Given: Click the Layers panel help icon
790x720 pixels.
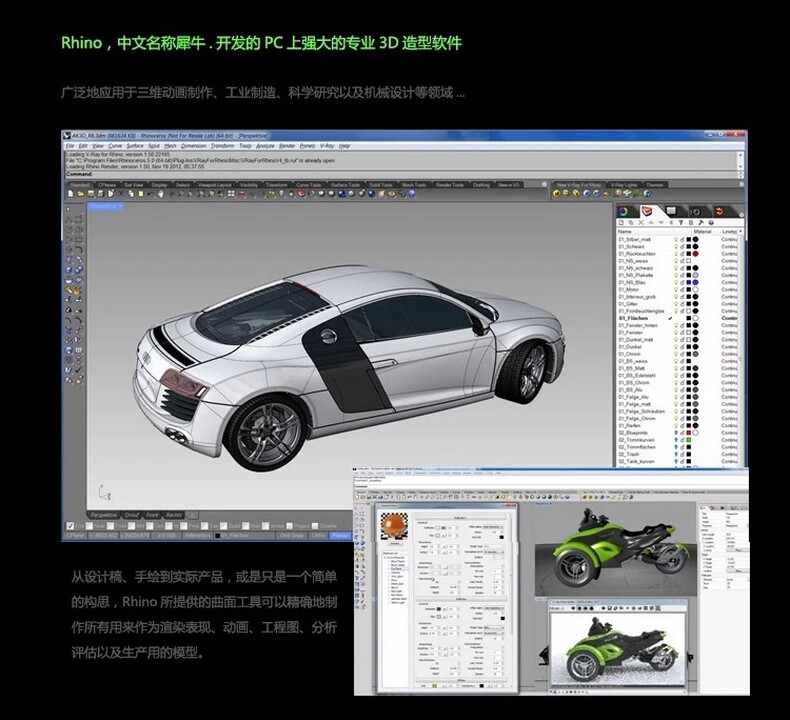Looking at the screenshot, I should (711, 222).
